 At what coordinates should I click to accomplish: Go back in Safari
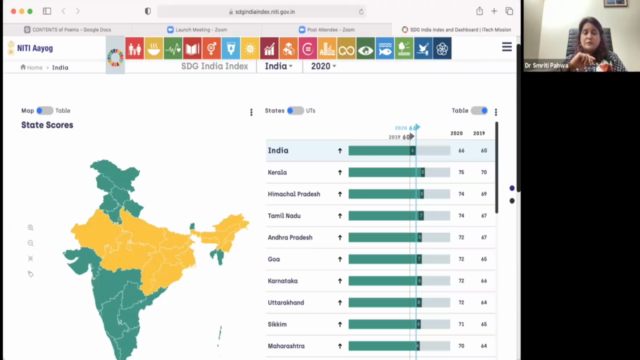pos(64,11)
